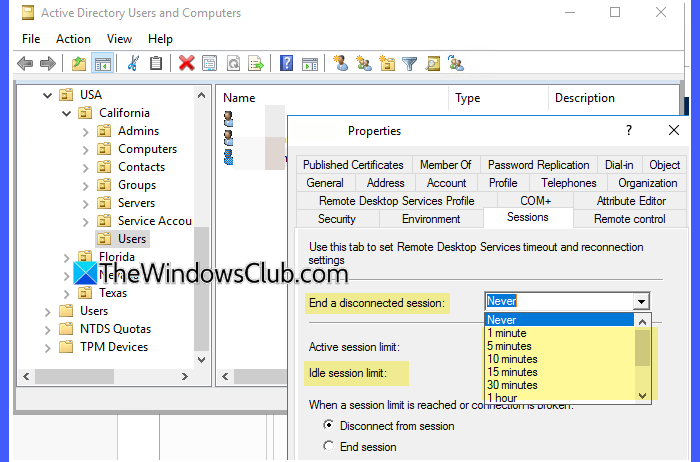This screenshot has width=700, height=462.
Task: Open End a disconnected session dropdown arrow
Action: tap(641, 301)
